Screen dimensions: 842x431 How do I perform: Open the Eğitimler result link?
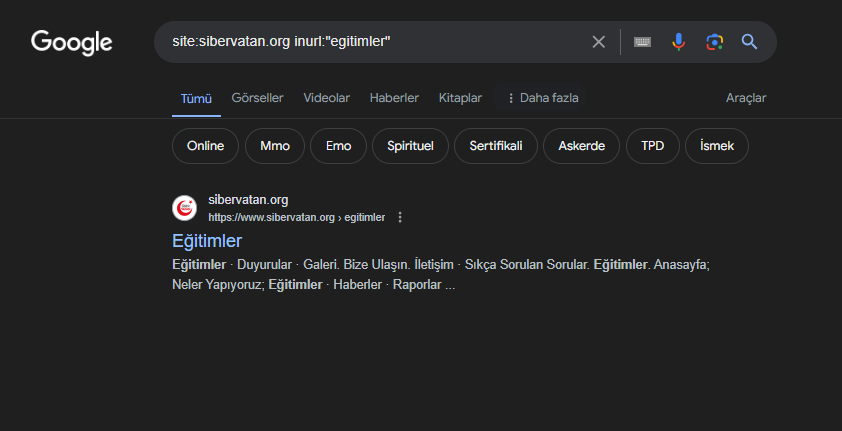click(x=207, y=241)
